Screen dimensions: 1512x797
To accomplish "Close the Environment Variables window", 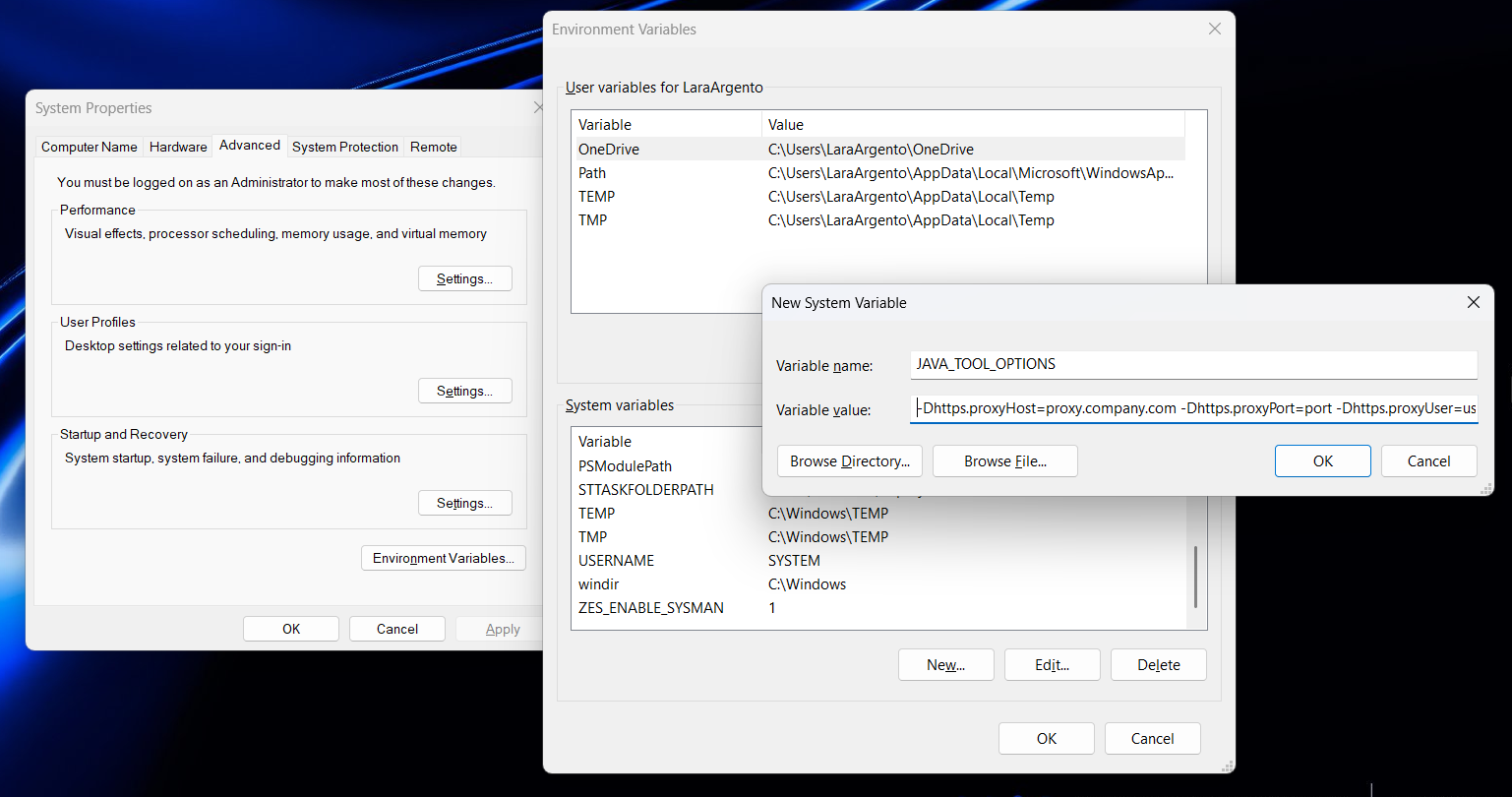I will coord(1215,30).
